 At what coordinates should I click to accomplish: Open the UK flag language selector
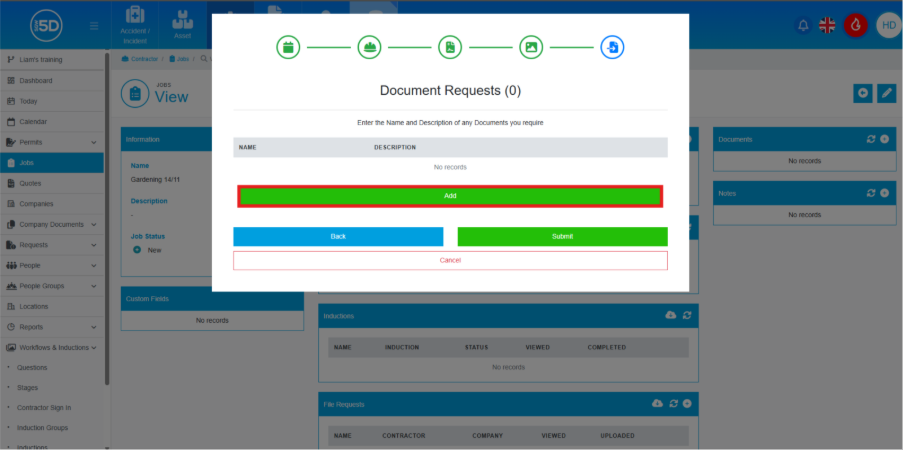tap(827, 26)
